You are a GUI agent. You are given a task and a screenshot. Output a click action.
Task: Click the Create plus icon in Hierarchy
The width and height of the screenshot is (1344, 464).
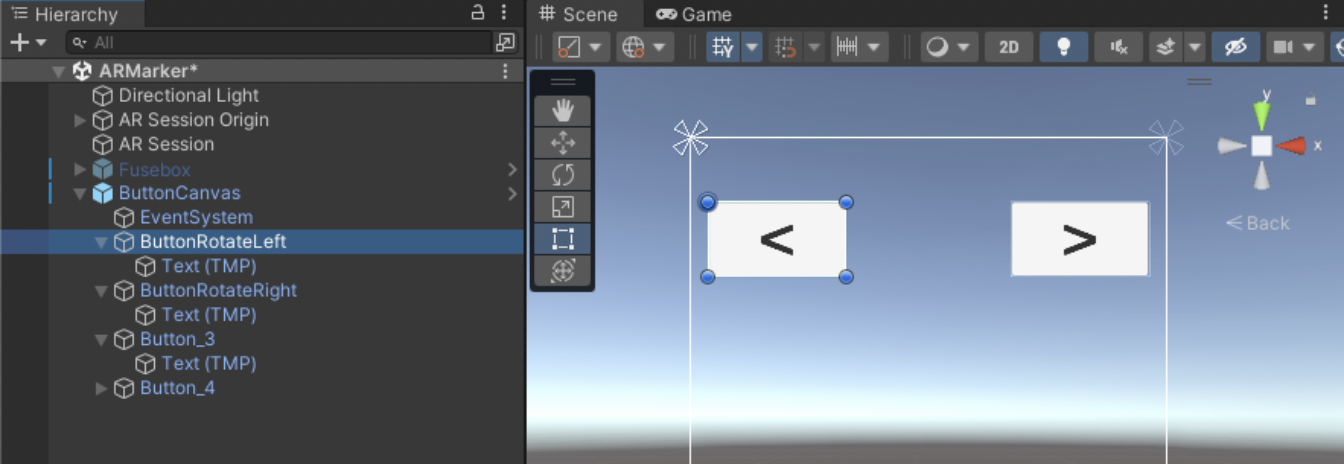click(18, 42)
